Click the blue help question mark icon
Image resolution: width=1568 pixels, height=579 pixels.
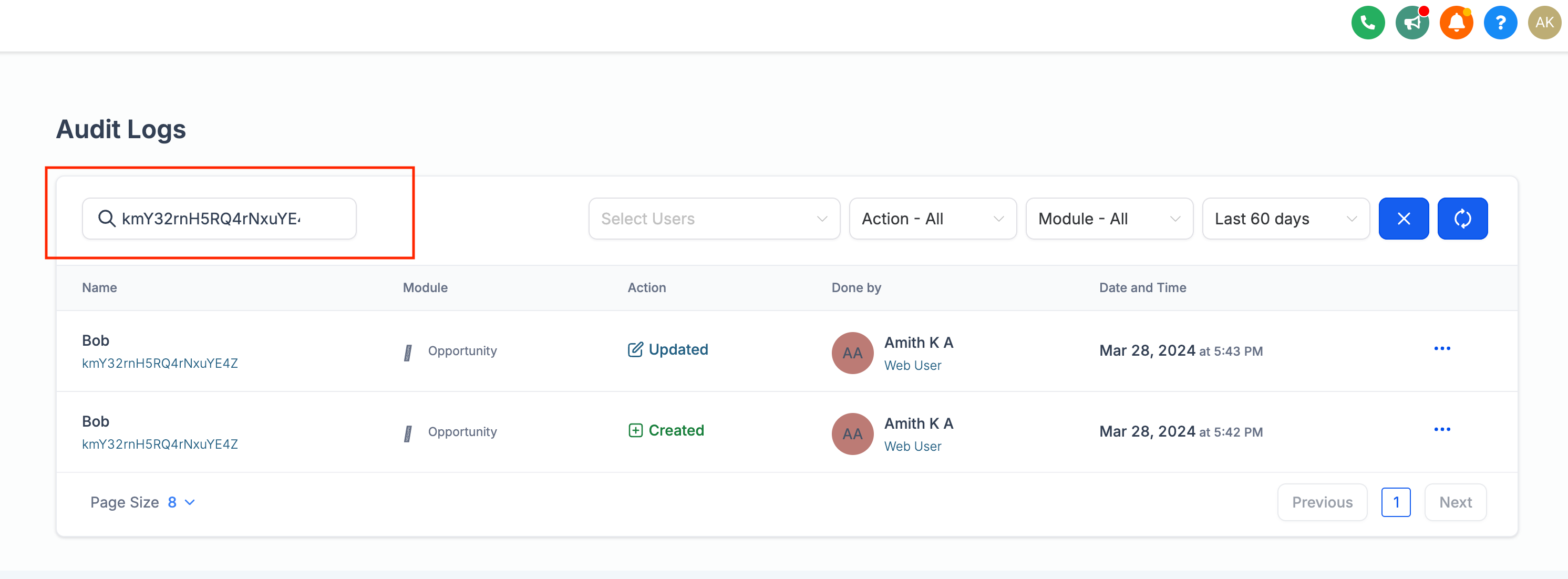click(x=1500, y=23)
